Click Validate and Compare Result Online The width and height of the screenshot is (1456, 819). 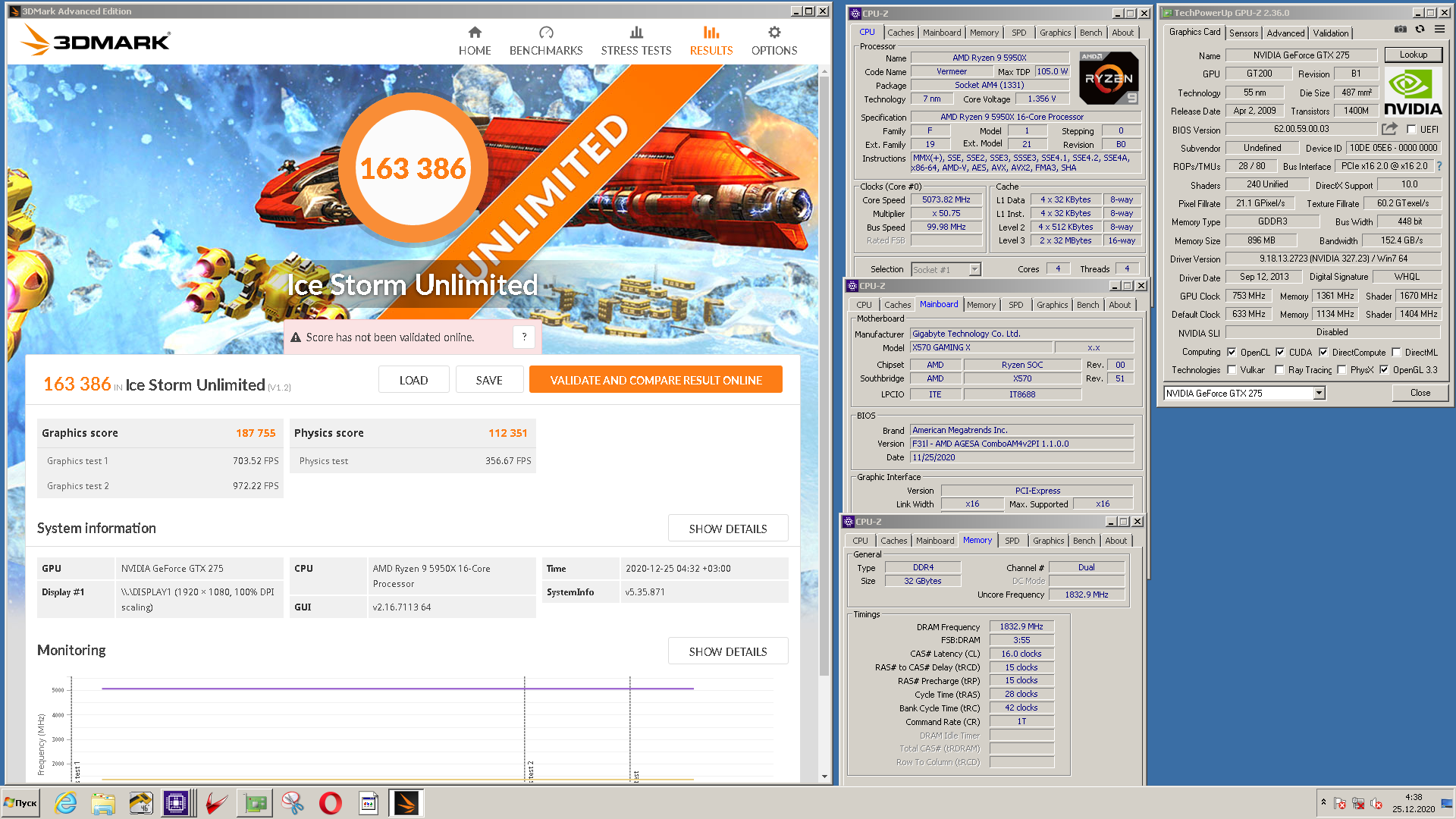click(x=656, y=380)
